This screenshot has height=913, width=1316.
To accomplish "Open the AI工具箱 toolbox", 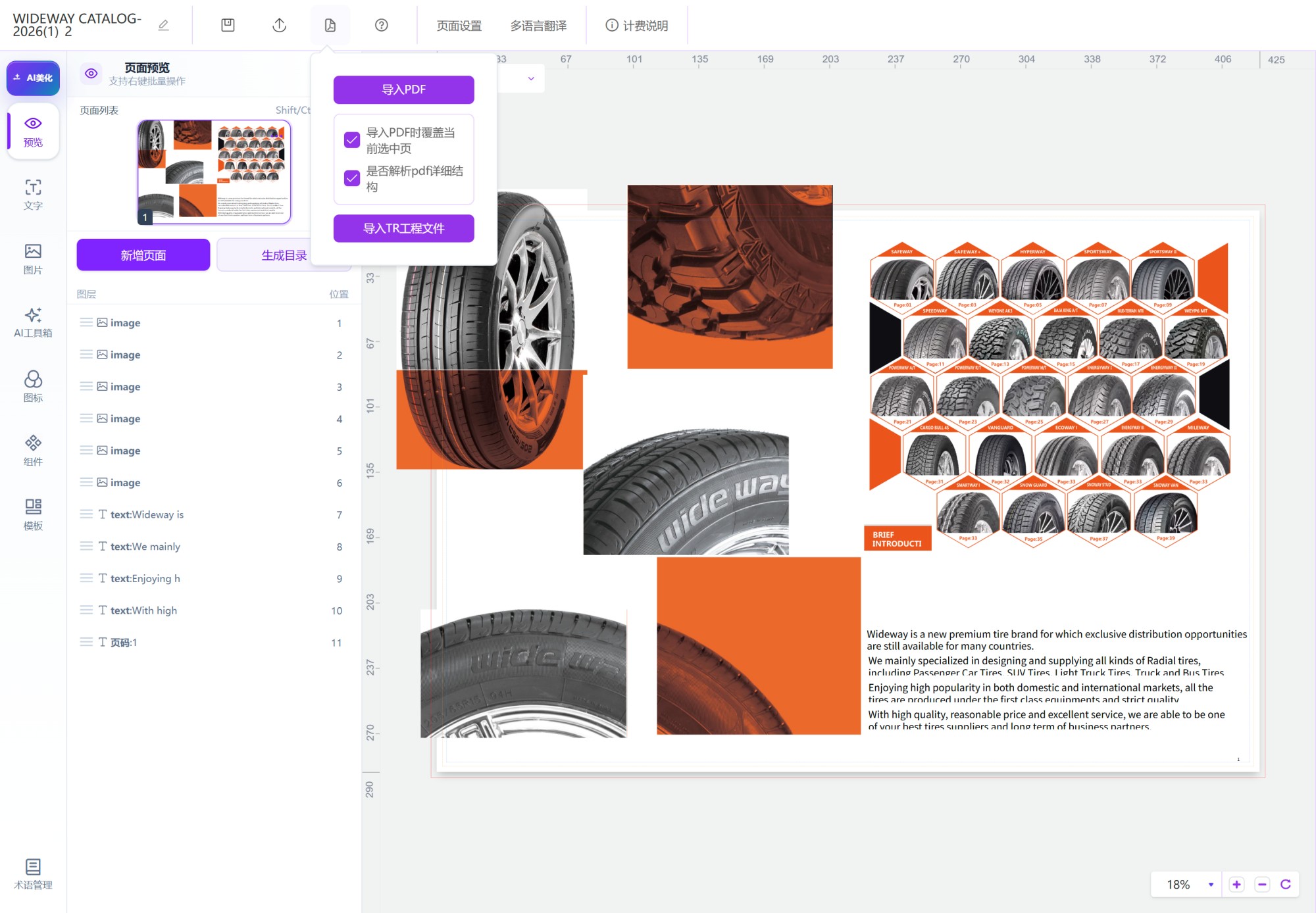I will [x=33, y=323].
